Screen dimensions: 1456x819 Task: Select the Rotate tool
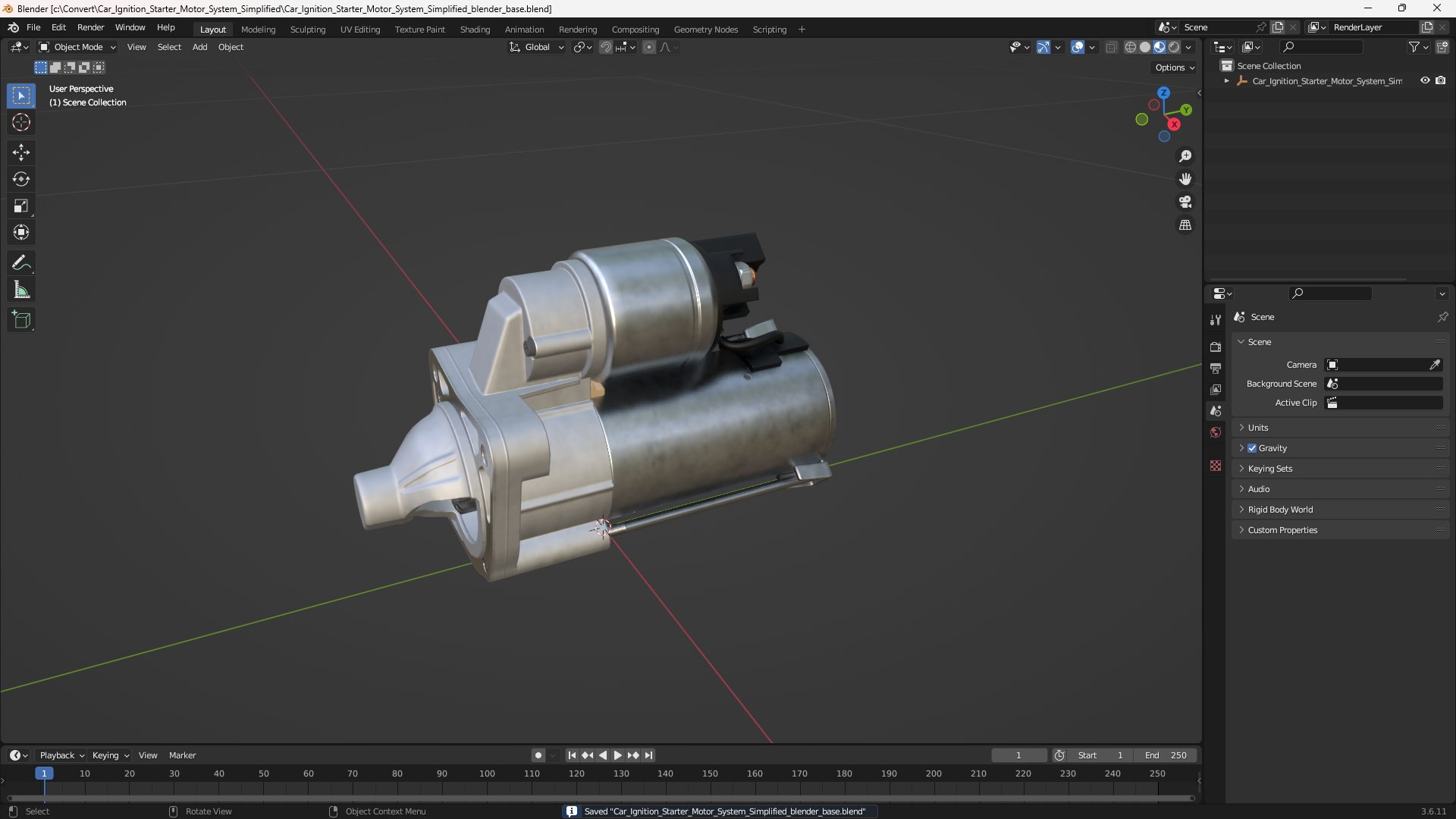(21, 179)
